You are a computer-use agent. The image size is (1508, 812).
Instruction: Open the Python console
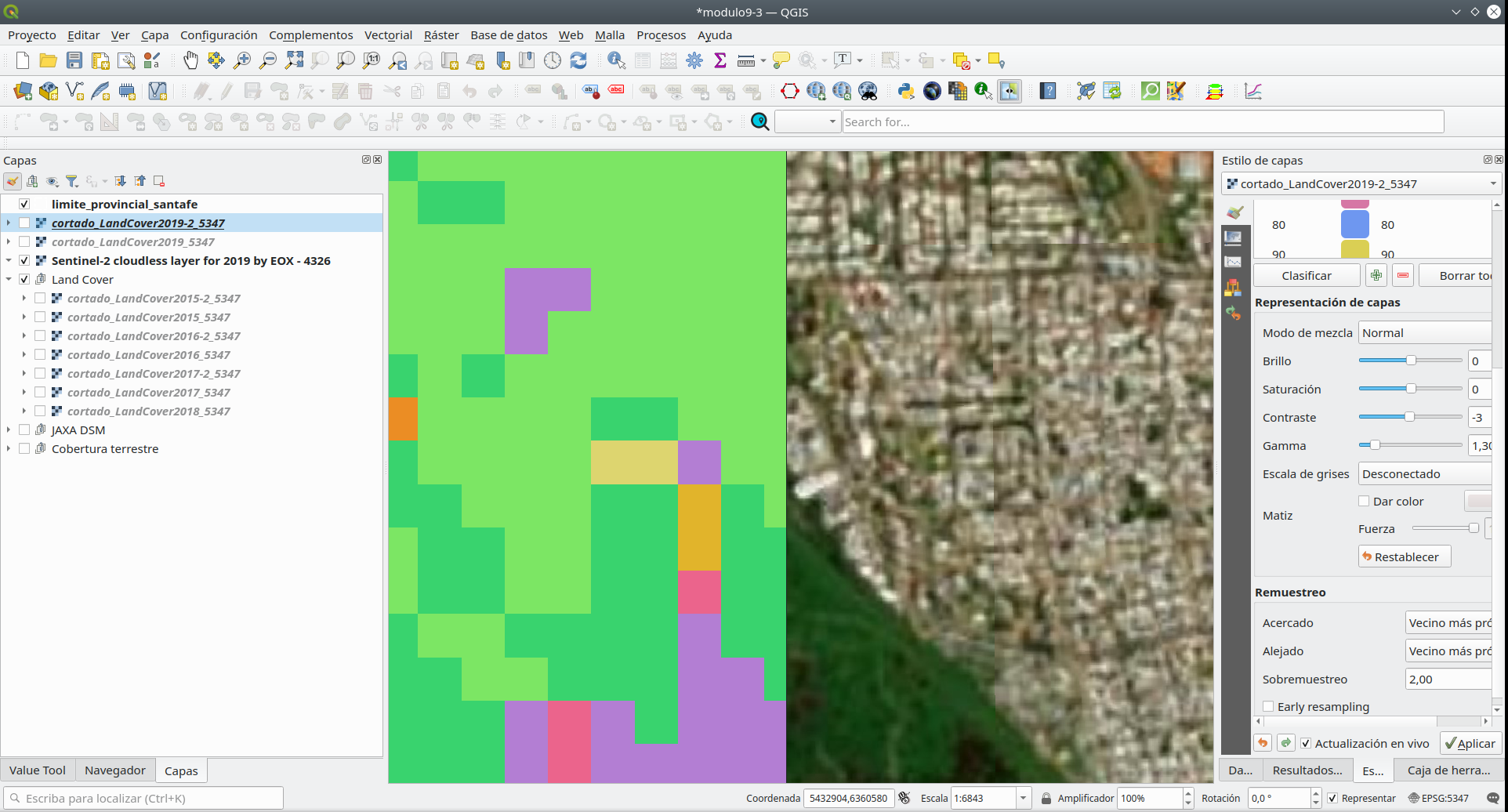906,91
